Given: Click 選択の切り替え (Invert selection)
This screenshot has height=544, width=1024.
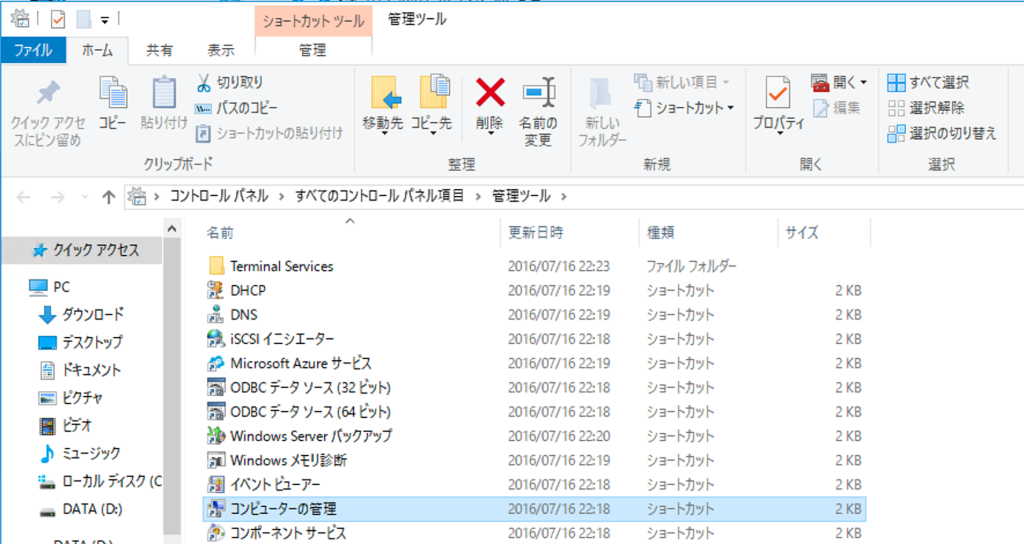Looking at the screenshot, I should [x=942, y=133].
